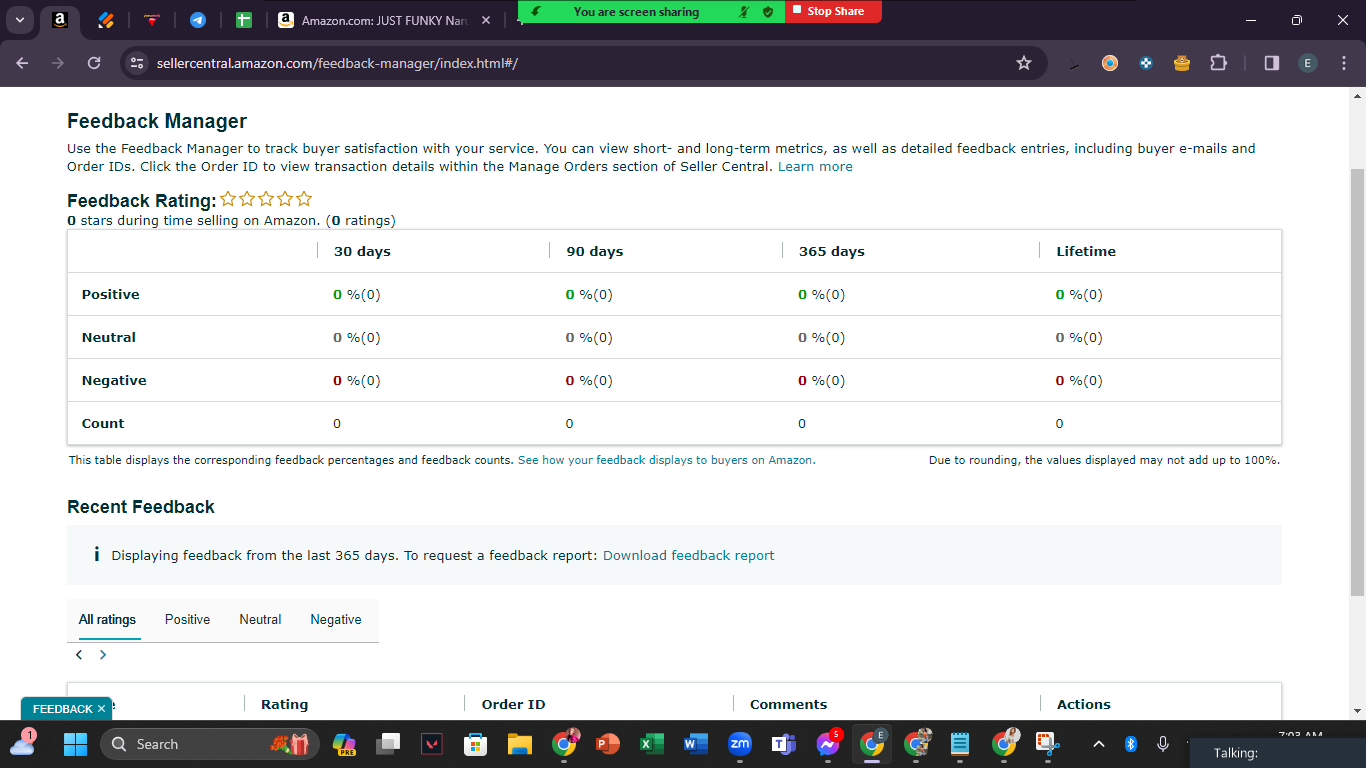1366x768 pixels.
Task: Open Messenger from the taskbar
Action: click(828, 744)
